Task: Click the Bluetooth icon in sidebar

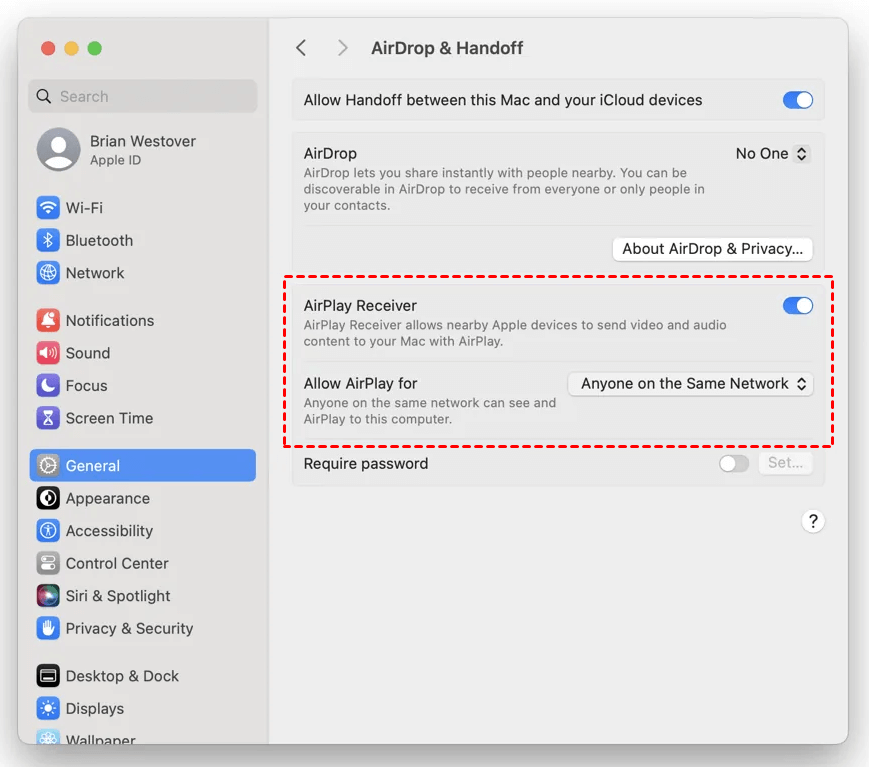Action: (x=48, y=241)
